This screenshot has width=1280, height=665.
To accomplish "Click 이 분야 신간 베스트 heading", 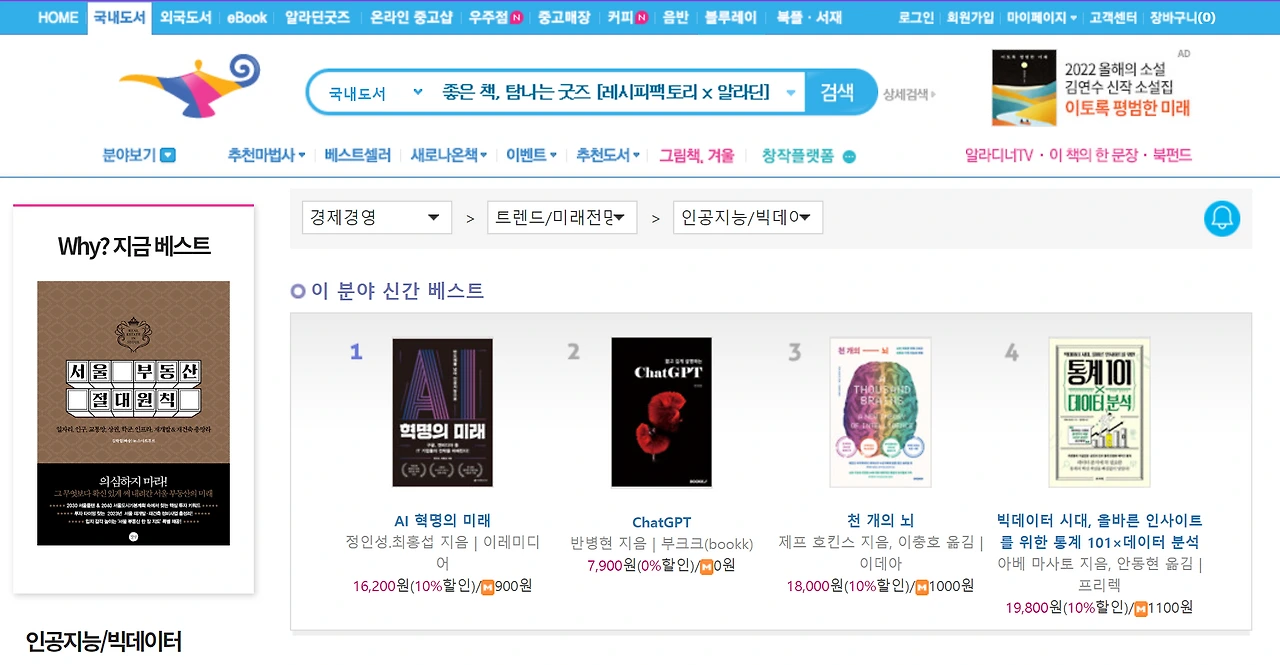I will tap(397, 291).
